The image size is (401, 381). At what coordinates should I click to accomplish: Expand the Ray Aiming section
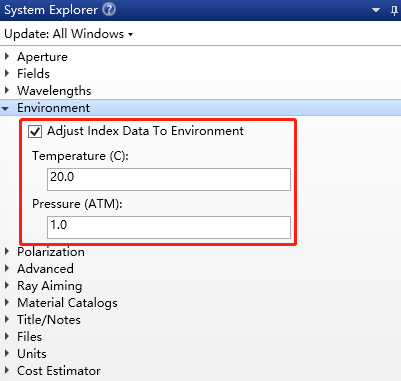point(7,286)
